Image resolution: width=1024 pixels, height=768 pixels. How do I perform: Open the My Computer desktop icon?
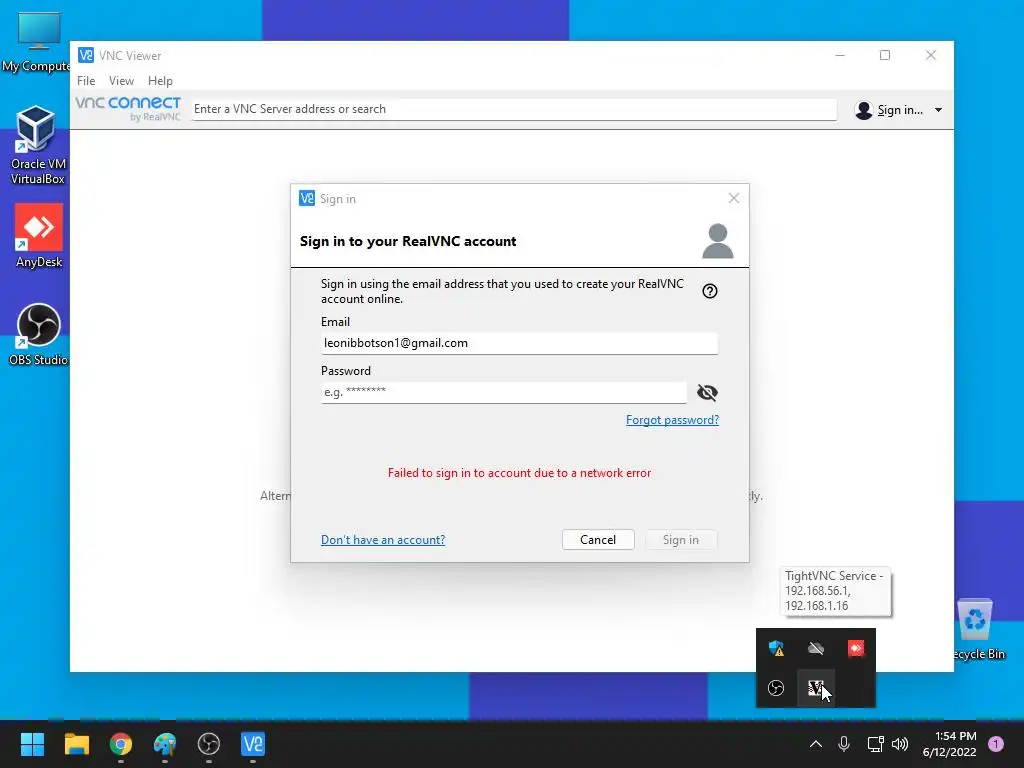36,42
